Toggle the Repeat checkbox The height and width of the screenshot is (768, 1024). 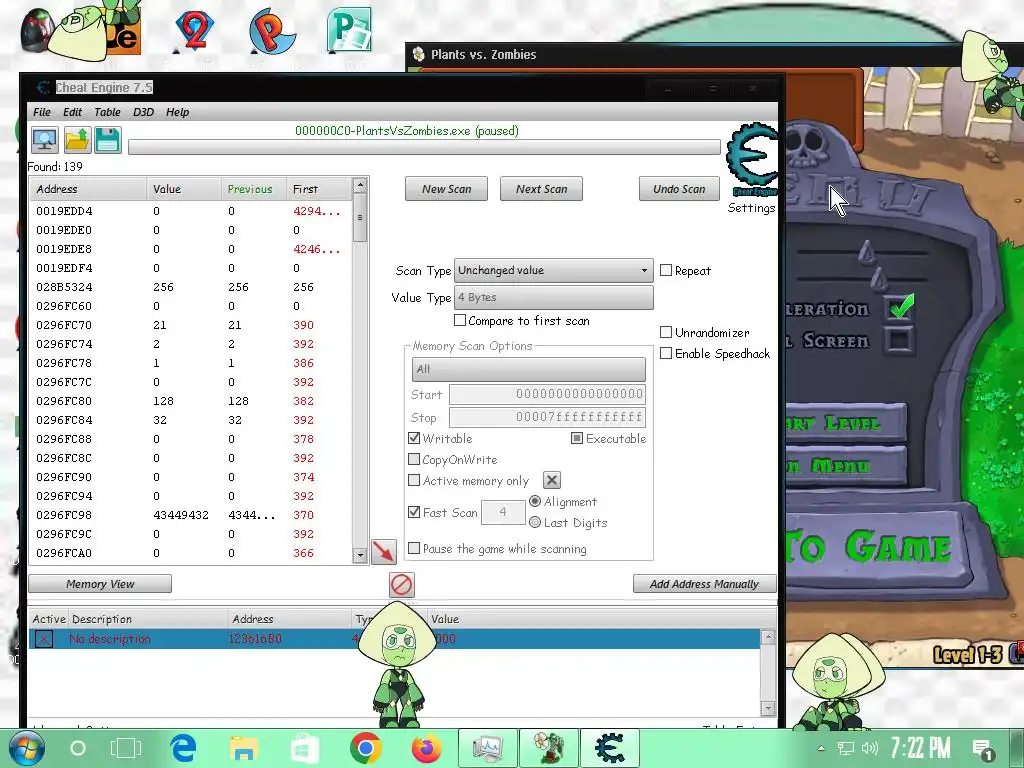click(x=666, y=270)
